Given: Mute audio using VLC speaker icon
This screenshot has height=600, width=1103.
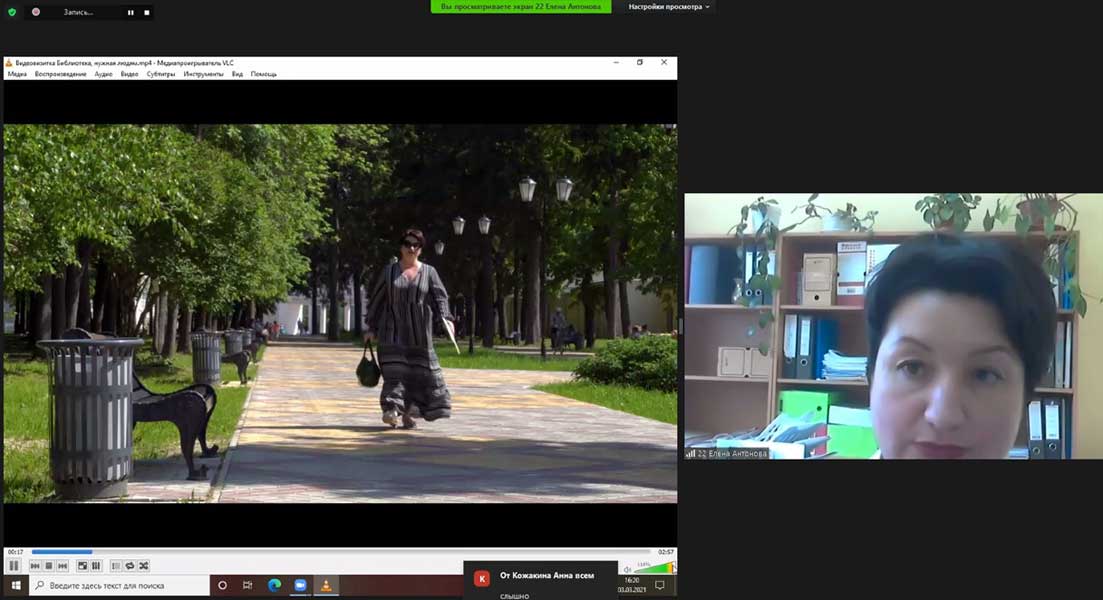Looking at the screenshot, I should (628, 569).
